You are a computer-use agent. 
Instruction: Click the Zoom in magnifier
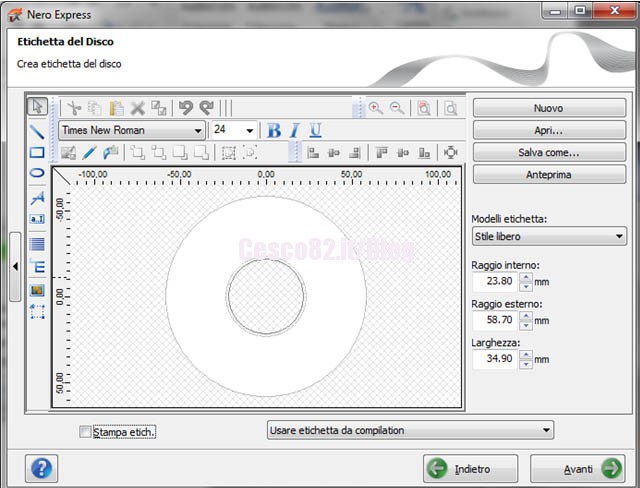(376, 108)
